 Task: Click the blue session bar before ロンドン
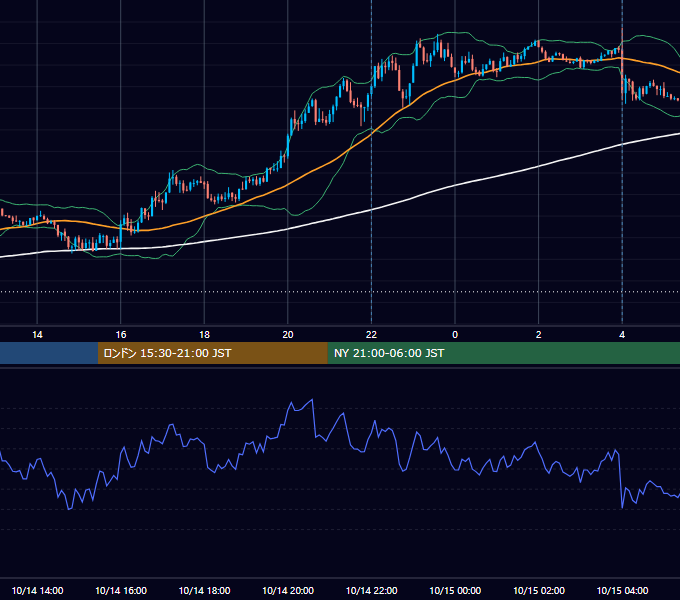click(x=49, y=353)
